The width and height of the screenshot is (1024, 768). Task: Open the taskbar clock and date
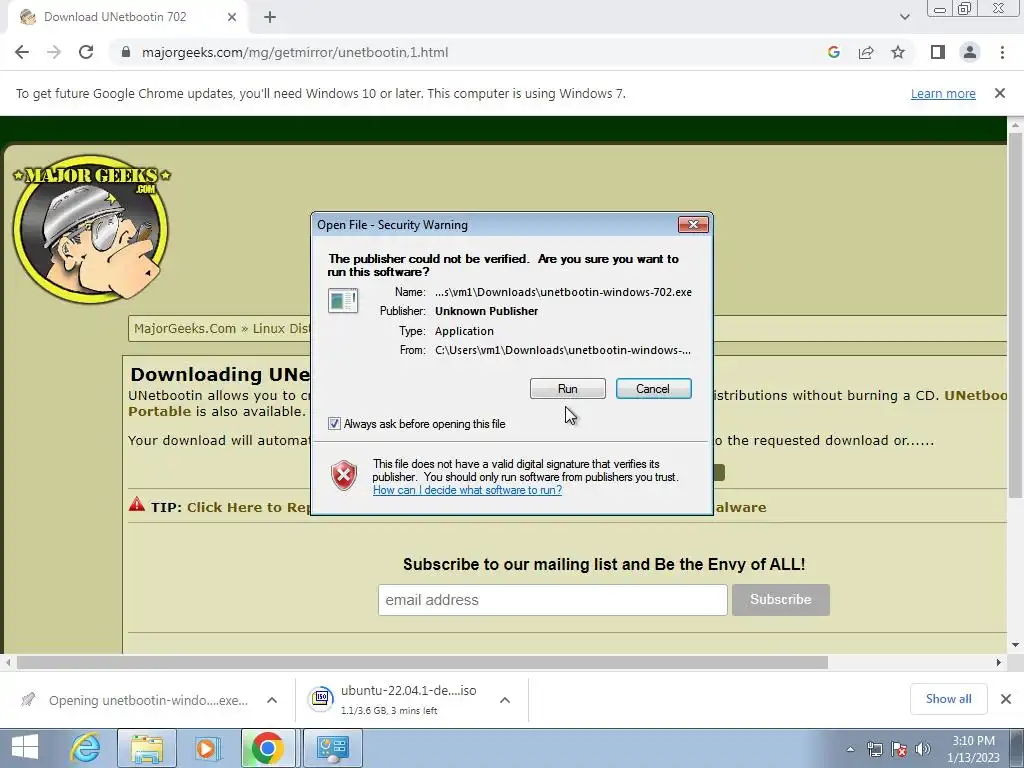pos(973,749)
